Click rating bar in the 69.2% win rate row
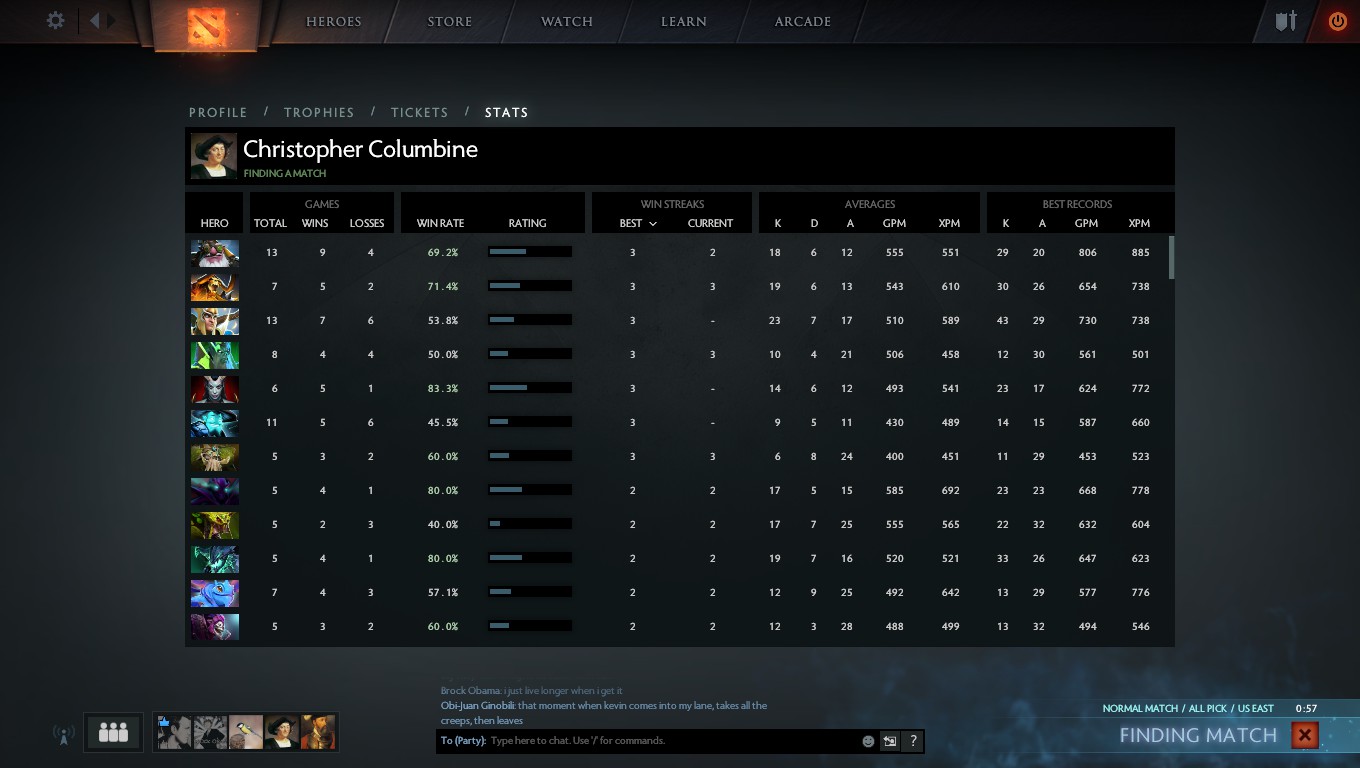Image resolution: width=1360 pixels, height=768 pixels. 530,252
